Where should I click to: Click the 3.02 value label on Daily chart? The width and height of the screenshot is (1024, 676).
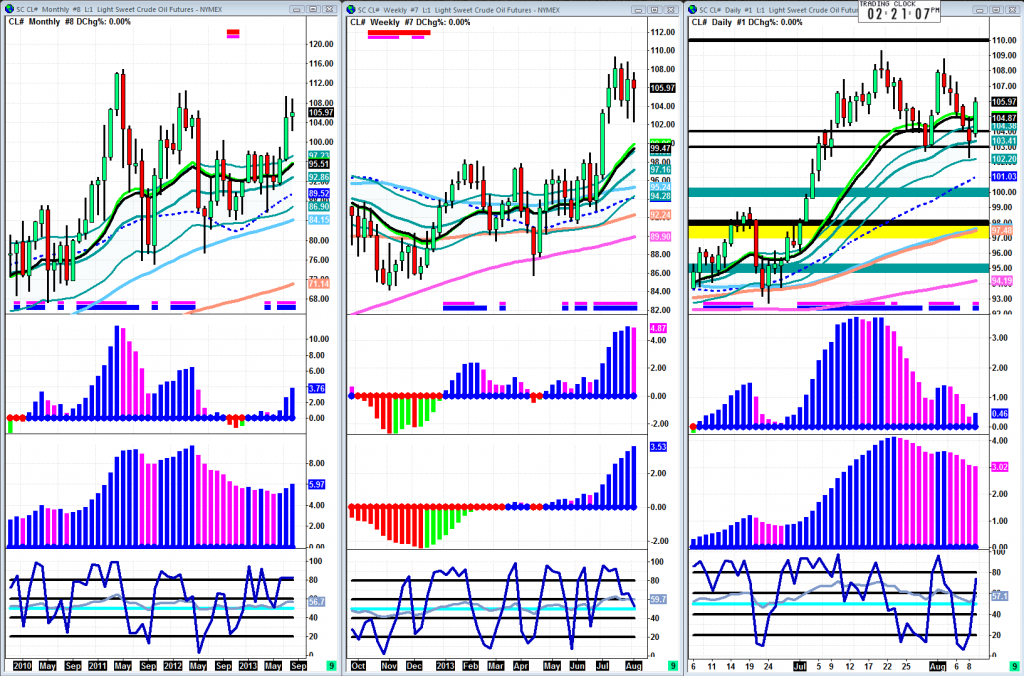998,466
